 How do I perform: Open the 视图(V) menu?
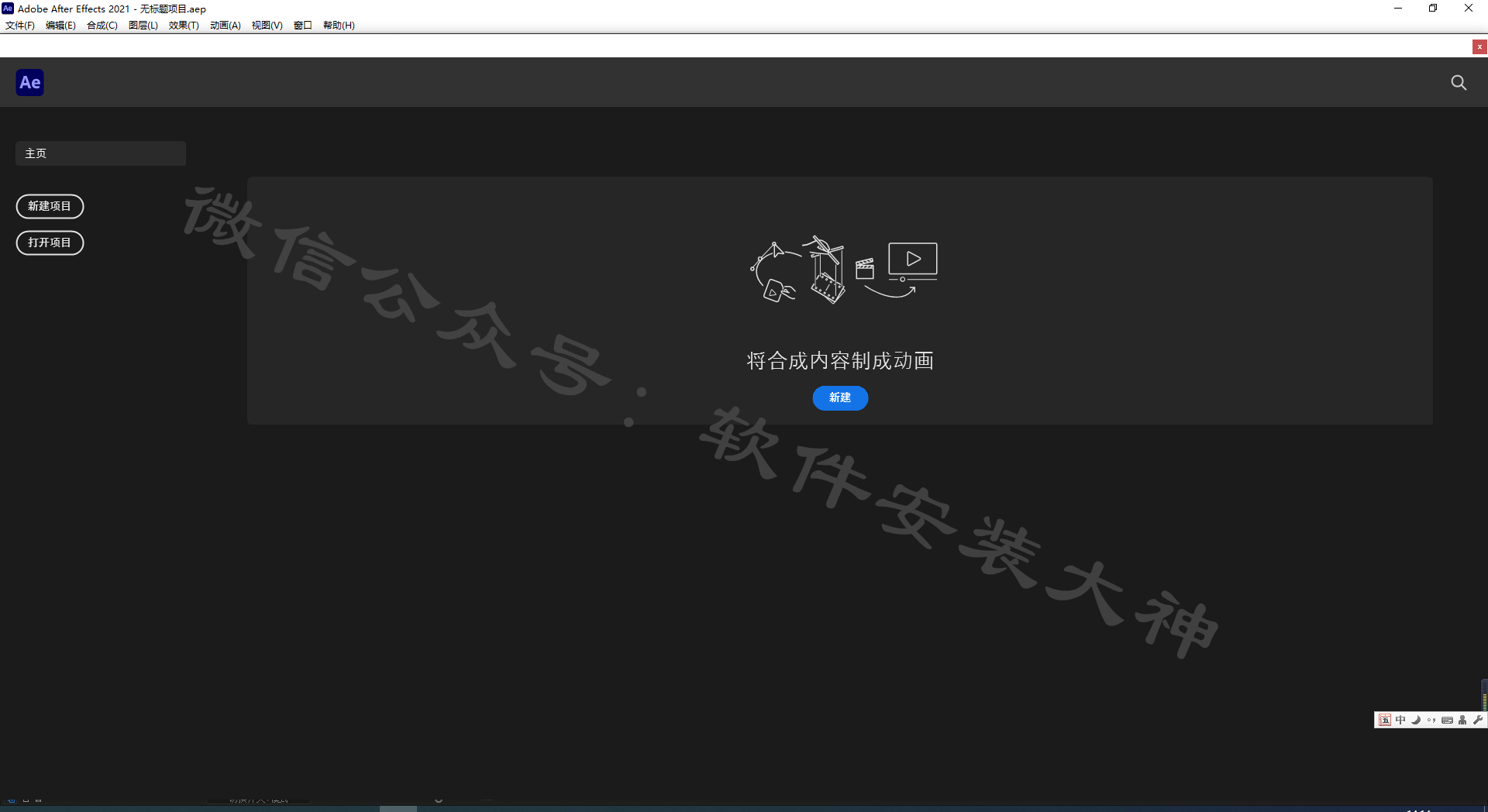(267, 26)
